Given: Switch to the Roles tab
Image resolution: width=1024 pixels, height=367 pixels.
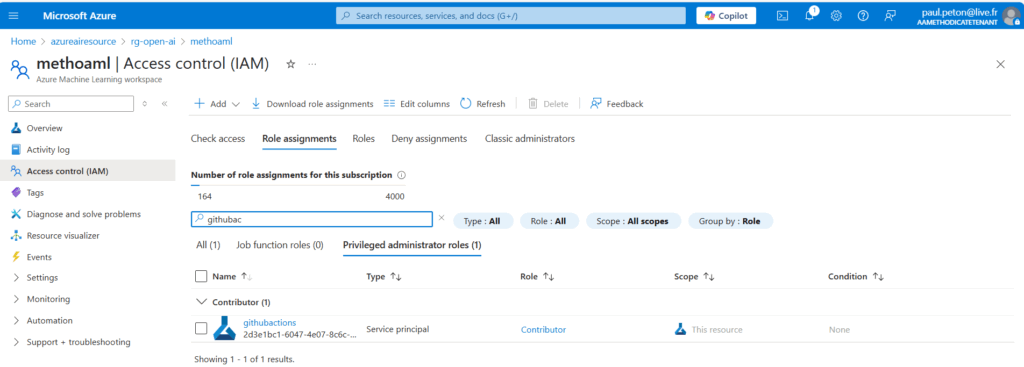Looking at the screenshot, I should [364, 138].
